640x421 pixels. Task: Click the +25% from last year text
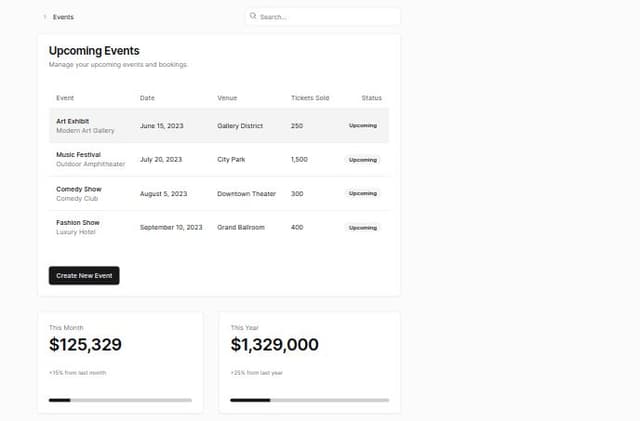[x=256, y=373]
